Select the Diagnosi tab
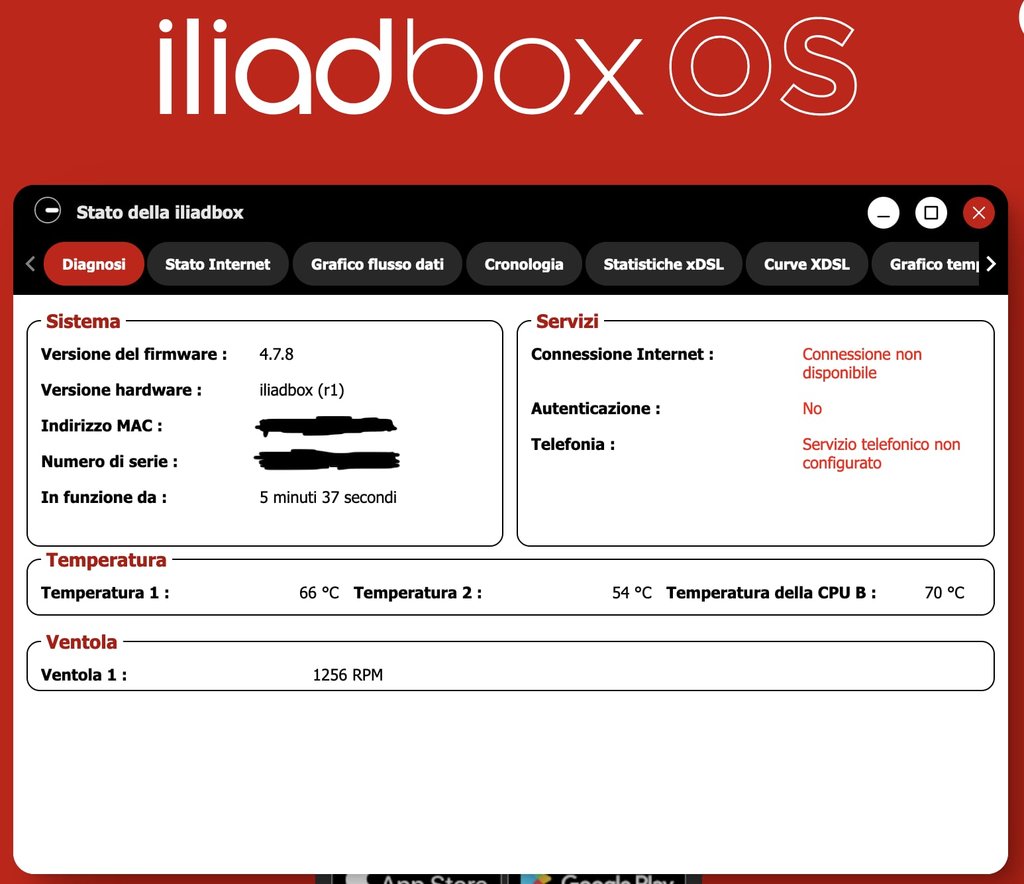This screenshot has width=1024, height=884. click(x=94, y=264)
